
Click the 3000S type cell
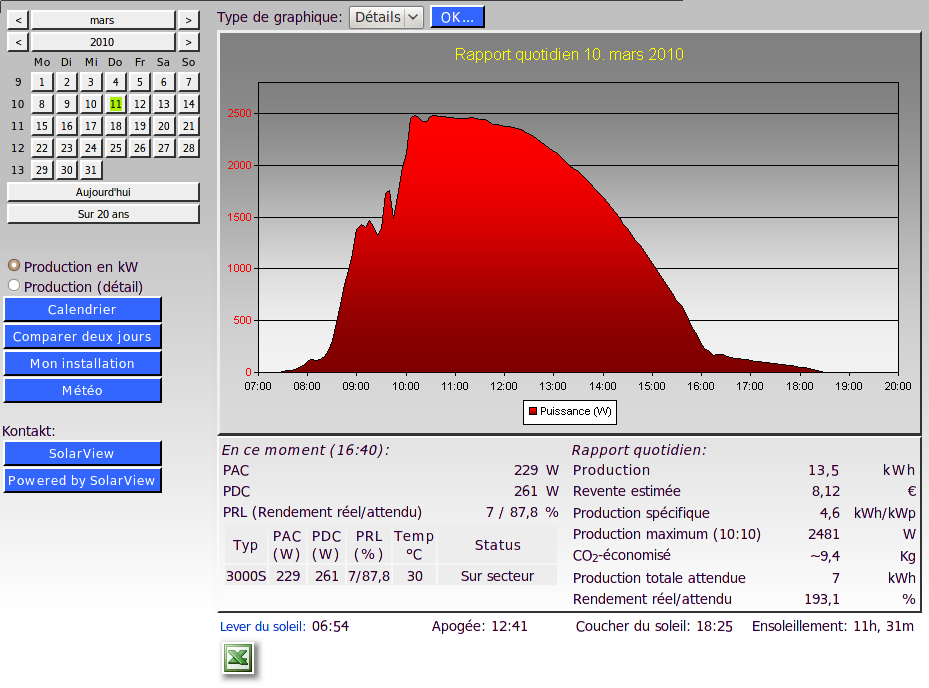(246, 576)
